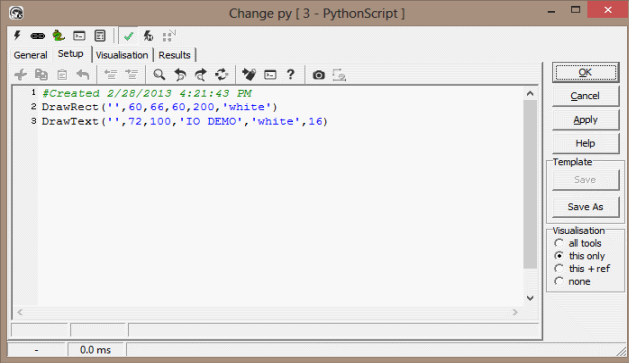Click the Help button

(x=585, y=144)
